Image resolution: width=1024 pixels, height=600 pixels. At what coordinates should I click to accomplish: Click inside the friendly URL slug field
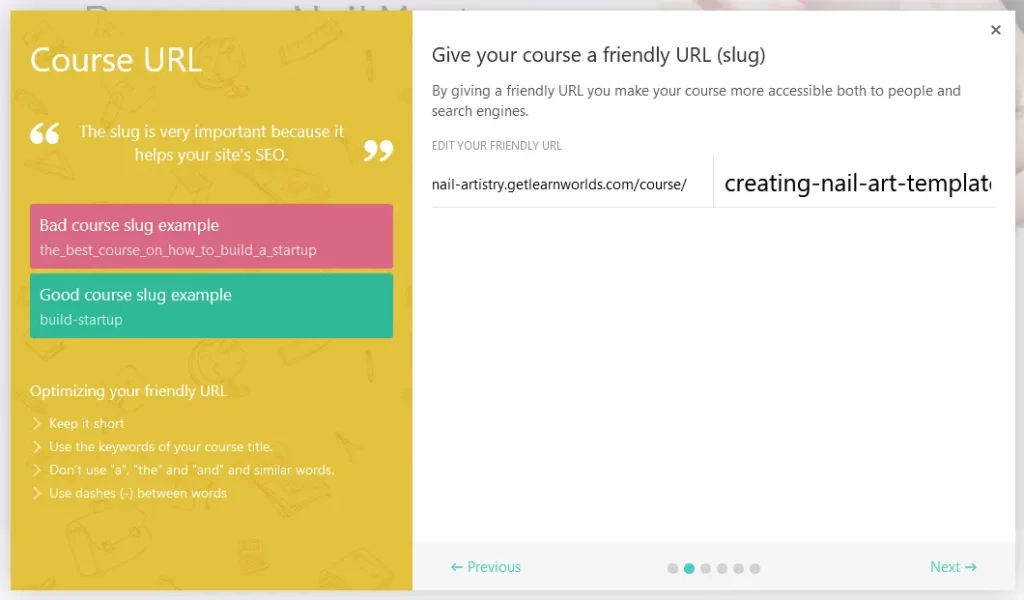(855, 183)
